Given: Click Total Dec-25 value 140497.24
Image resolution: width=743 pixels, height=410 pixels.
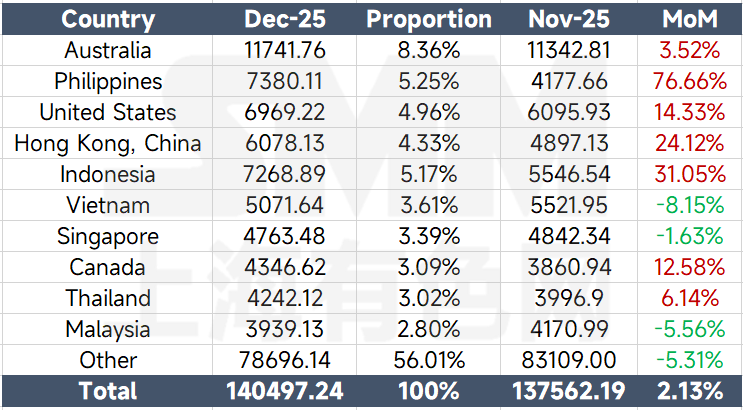Looking at the screenshot, I should [x=285, y=391].
